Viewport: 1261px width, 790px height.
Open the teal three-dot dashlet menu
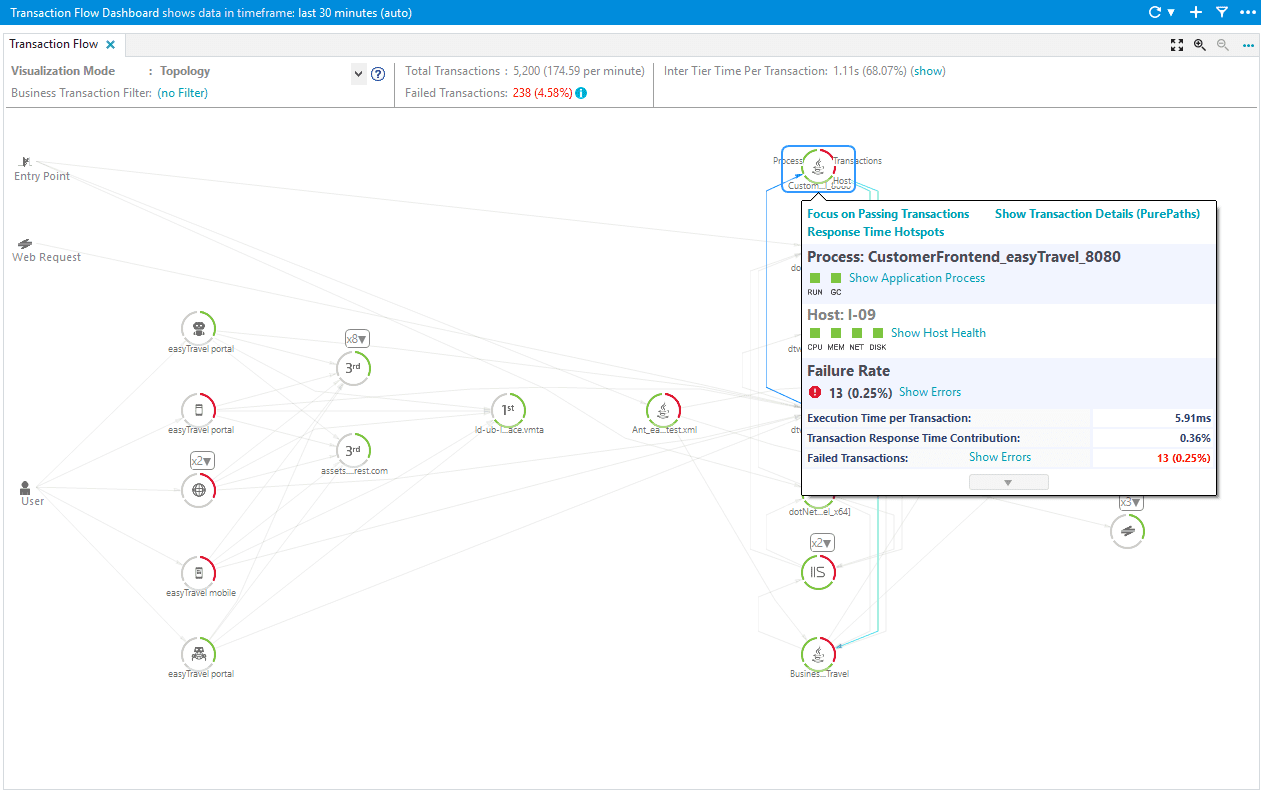1248,45
